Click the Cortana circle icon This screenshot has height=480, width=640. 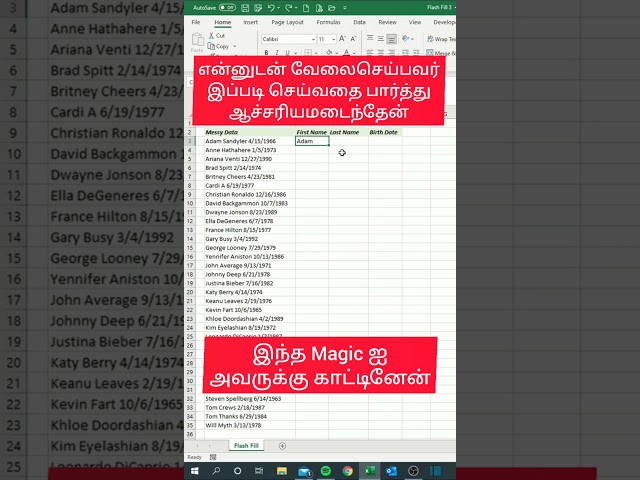coord(237,471)
